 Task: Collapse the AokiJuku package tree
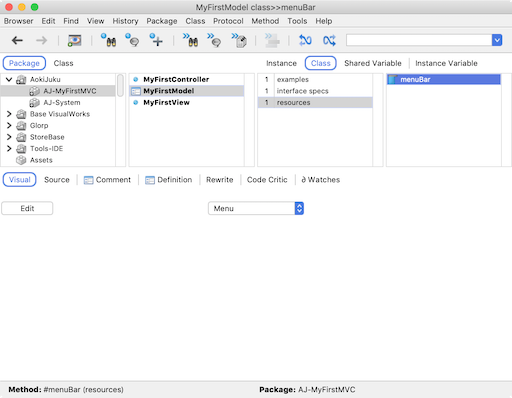click(x=9, y=79)
